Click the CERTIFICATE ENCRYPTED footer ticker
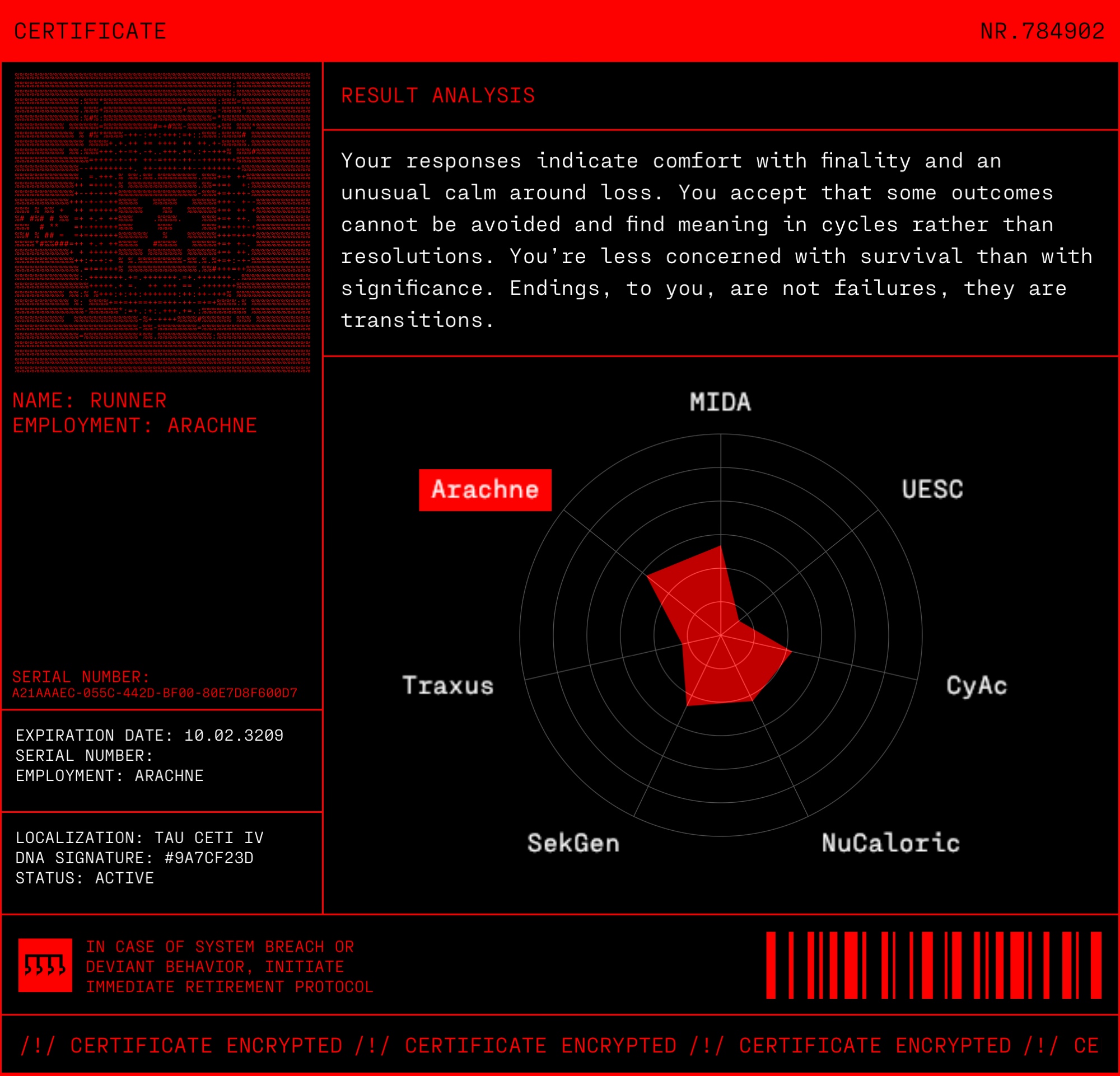The image size is (1120, 1076). coord(559,1045)
